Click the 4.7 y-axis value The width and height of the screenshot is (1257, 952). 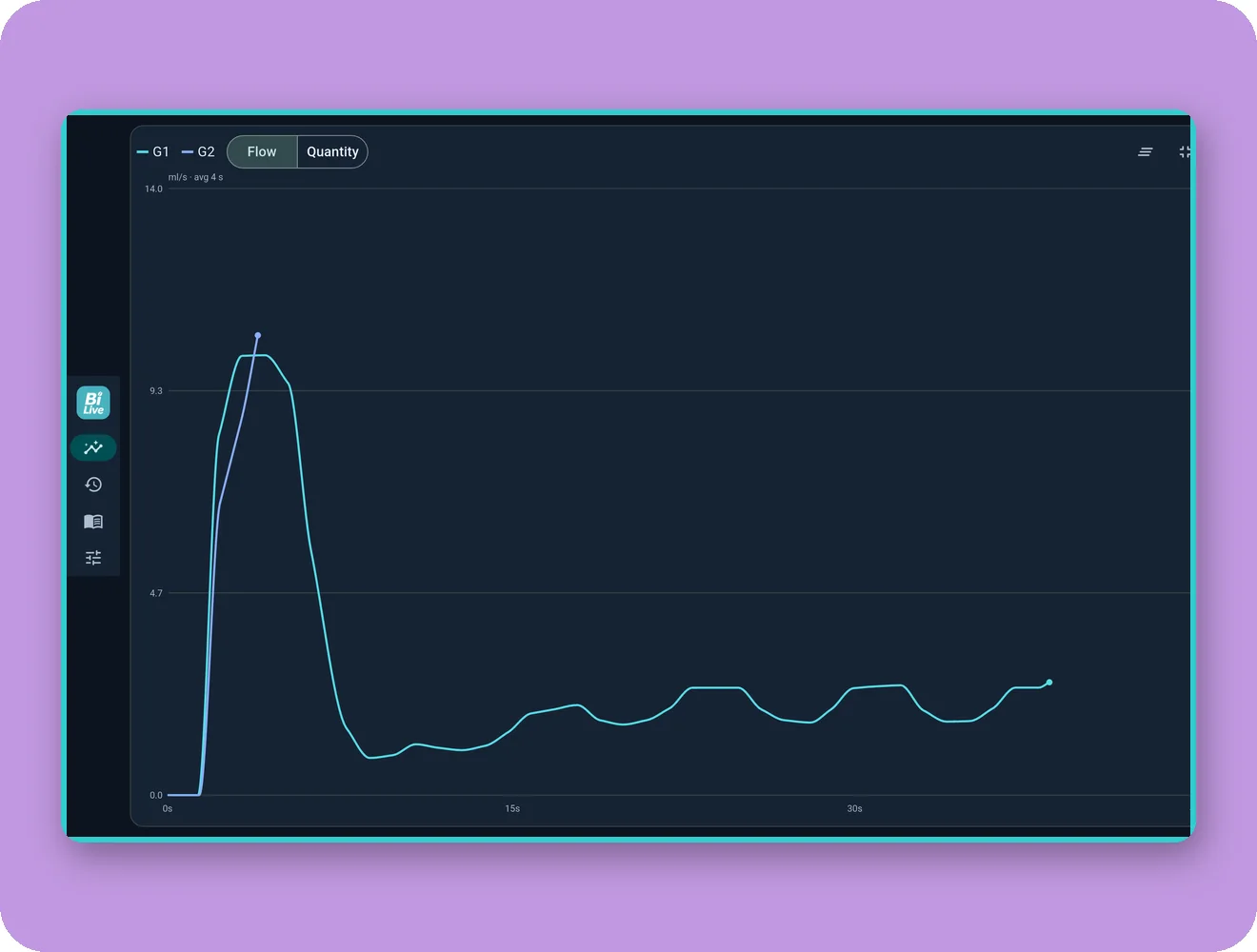click(x=156, y=593)
